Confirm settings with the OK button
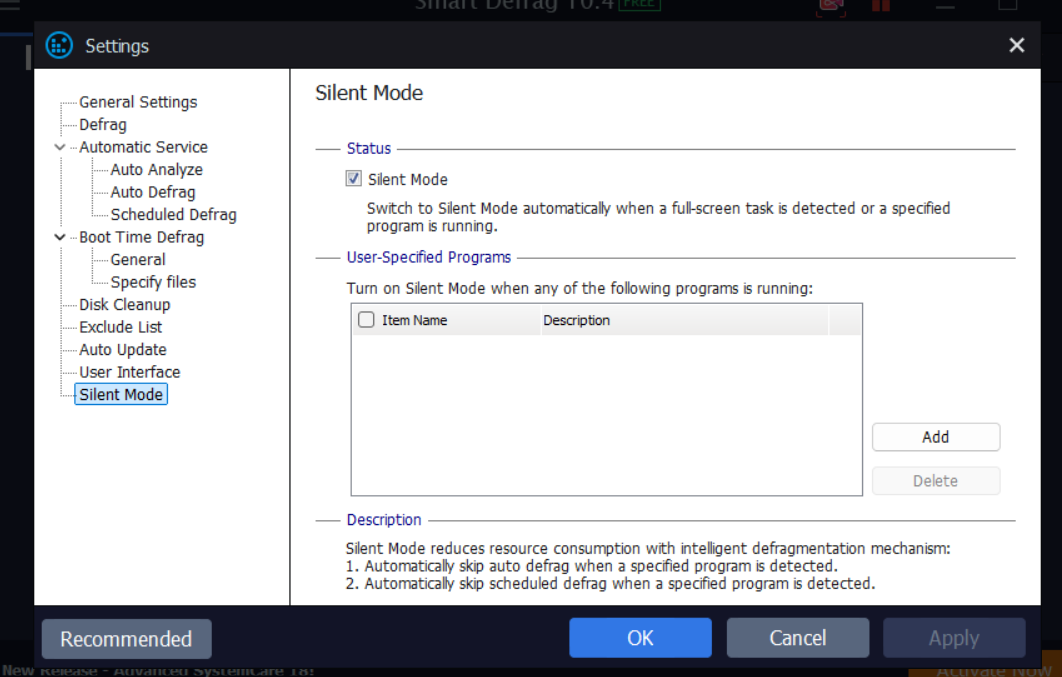The image size is (1062, 677). [x=640, y=638]
